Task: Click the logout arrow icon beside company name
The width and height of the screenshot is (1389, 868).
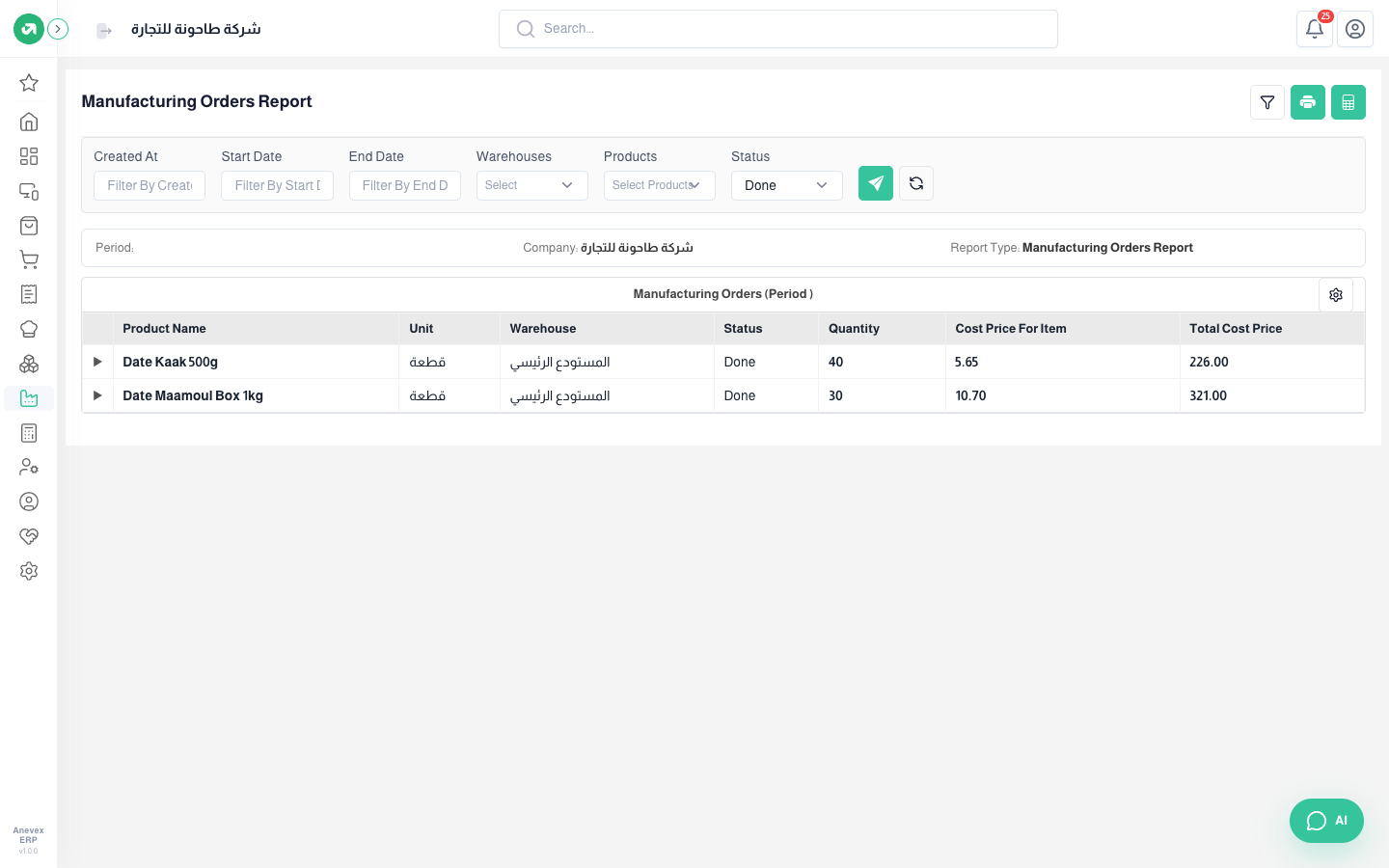Action: 104,31
